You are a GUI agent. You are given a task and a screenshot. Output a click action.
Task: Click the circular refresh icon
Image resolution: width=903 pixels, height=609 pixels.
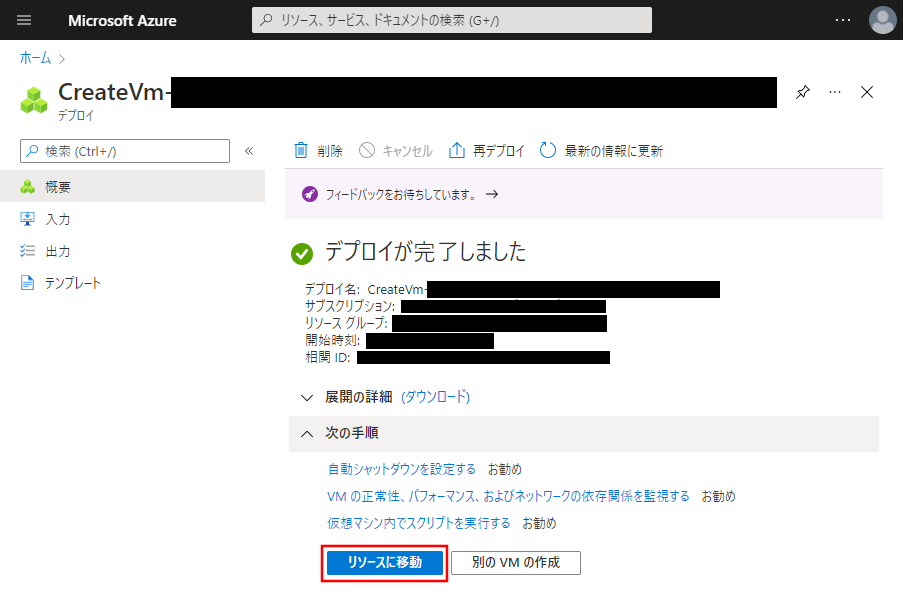548,150
